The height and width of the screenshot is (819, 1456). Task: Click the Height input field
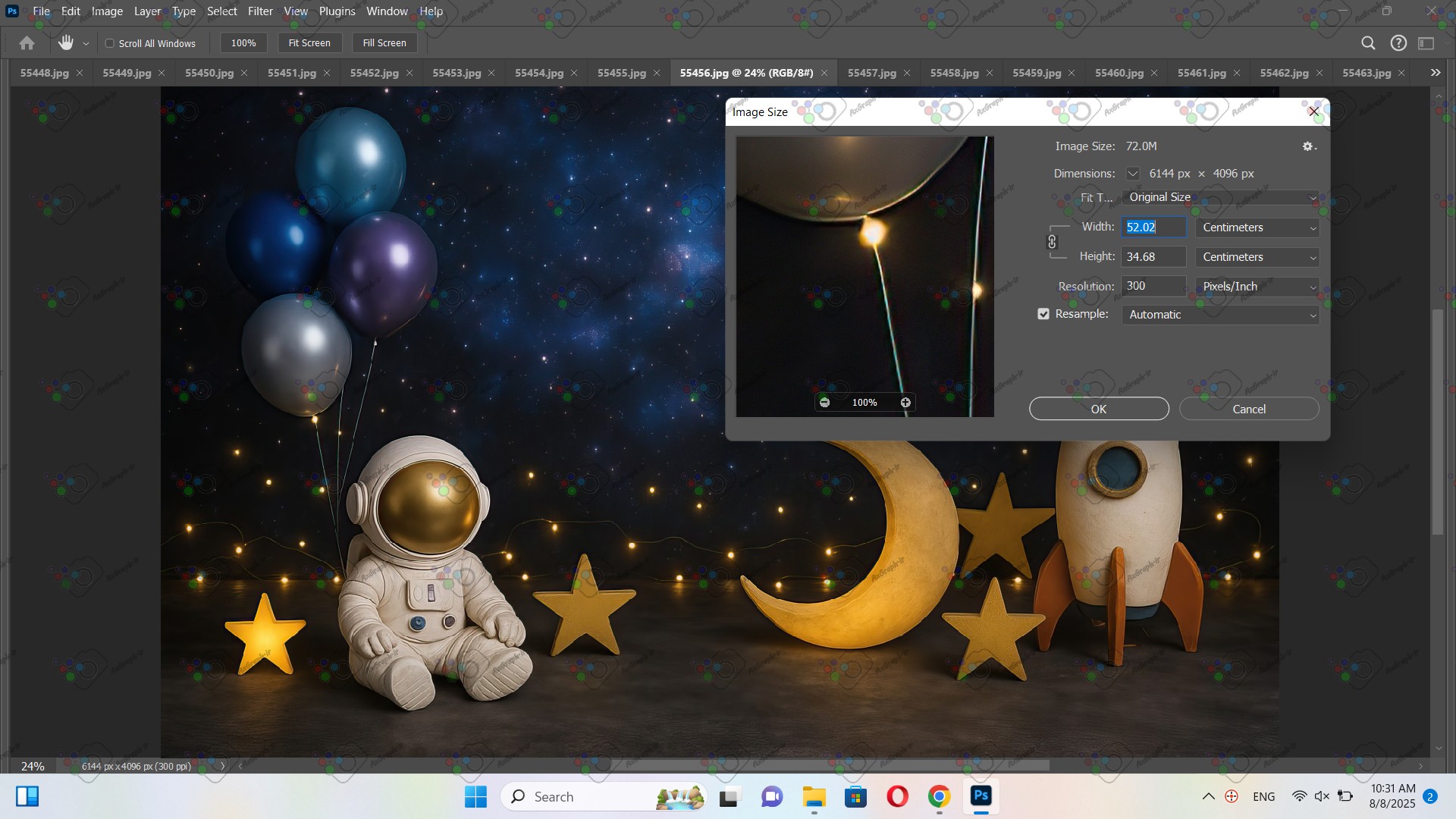pos(1153,257)
